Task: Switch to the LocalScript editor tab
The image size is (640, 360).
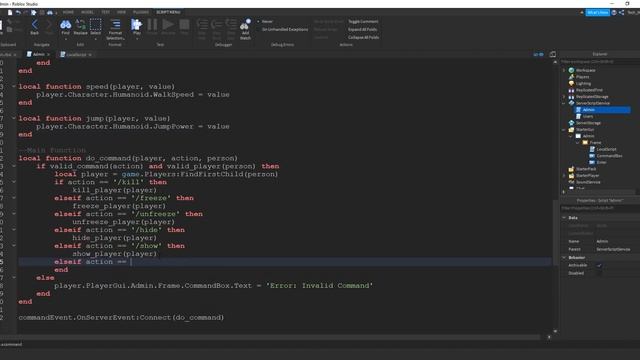Action: [x=76, y=54]
